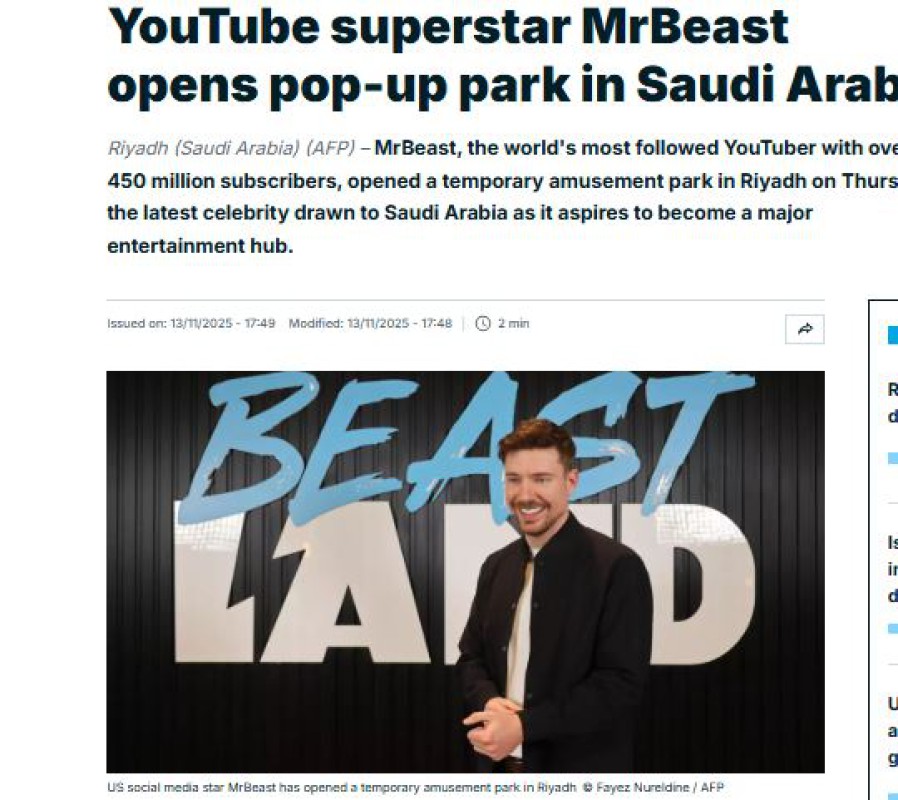This screenshot has height=800, width=898.
Task: Click the '2 min' reading time label
Action: [513, 324]
